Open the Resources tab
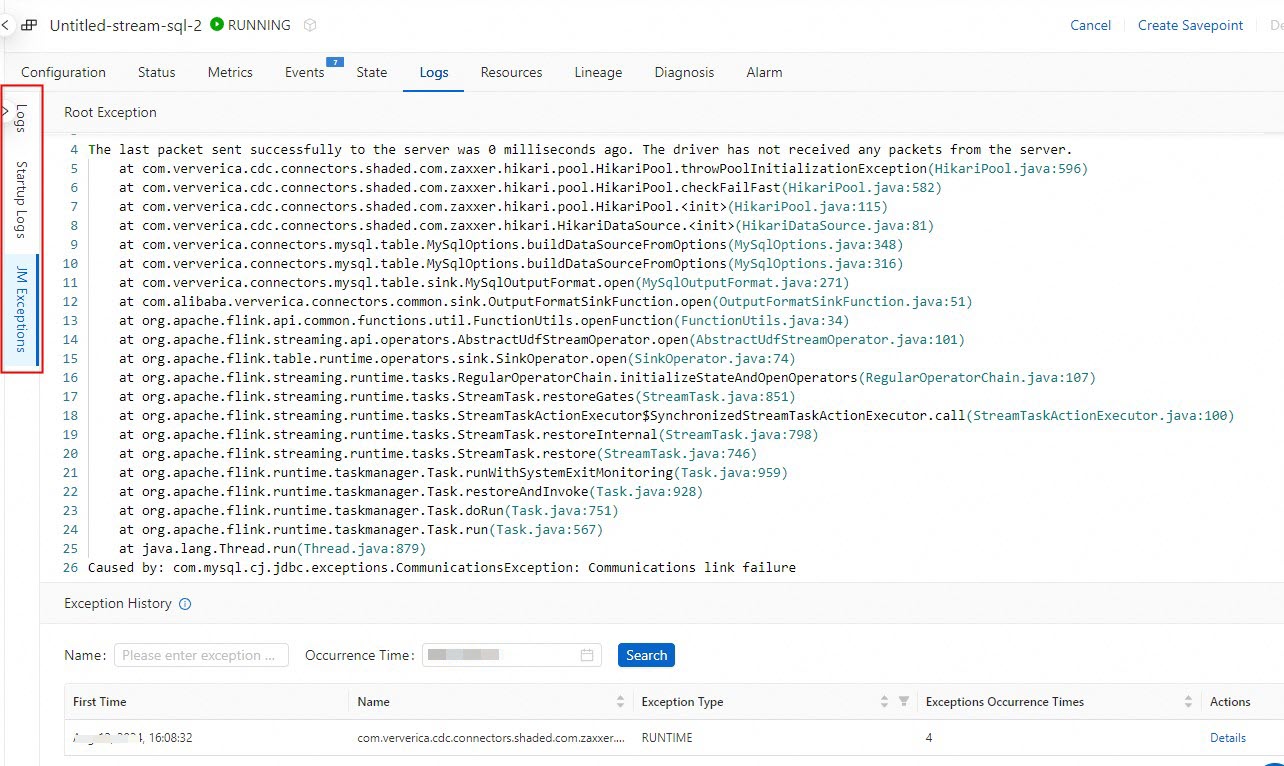 [x=511, y=72]
